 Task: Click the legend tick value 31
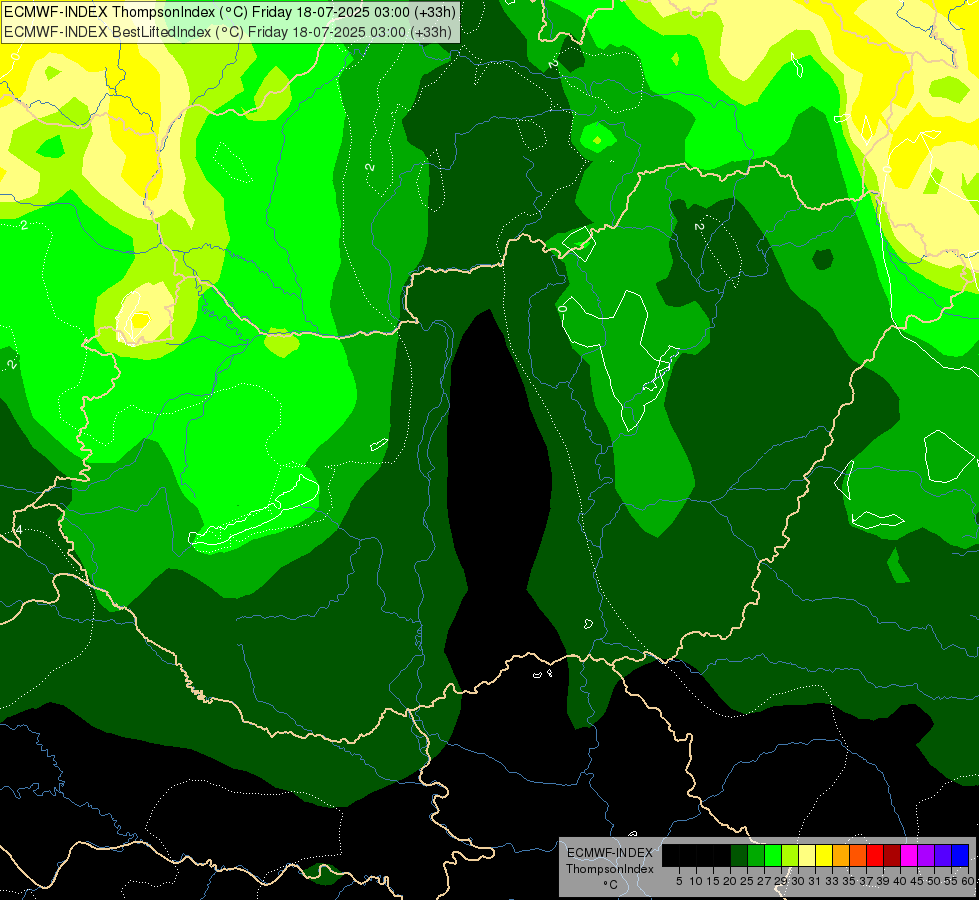tap(815, 881)
